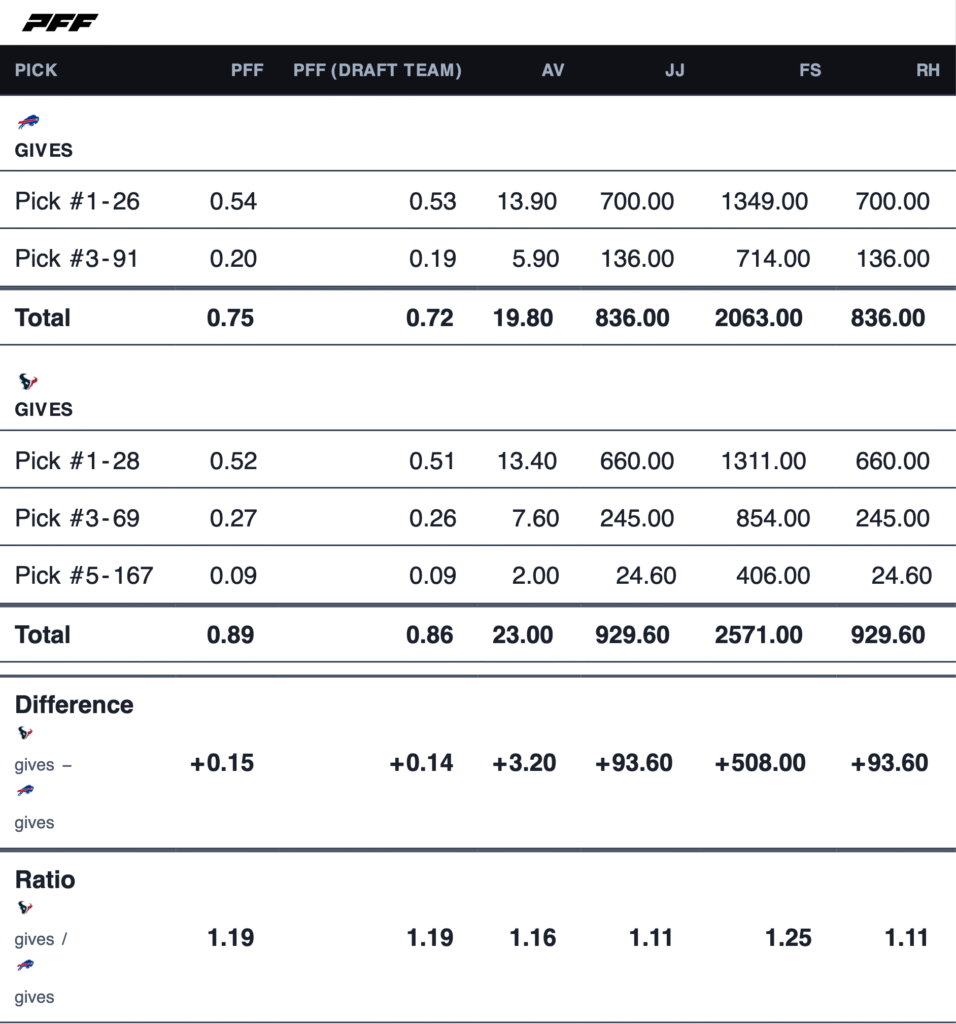Click the 1.25 ratio value
The width and height of the screenshot is (956, 1024).
[x=790, y=938]
